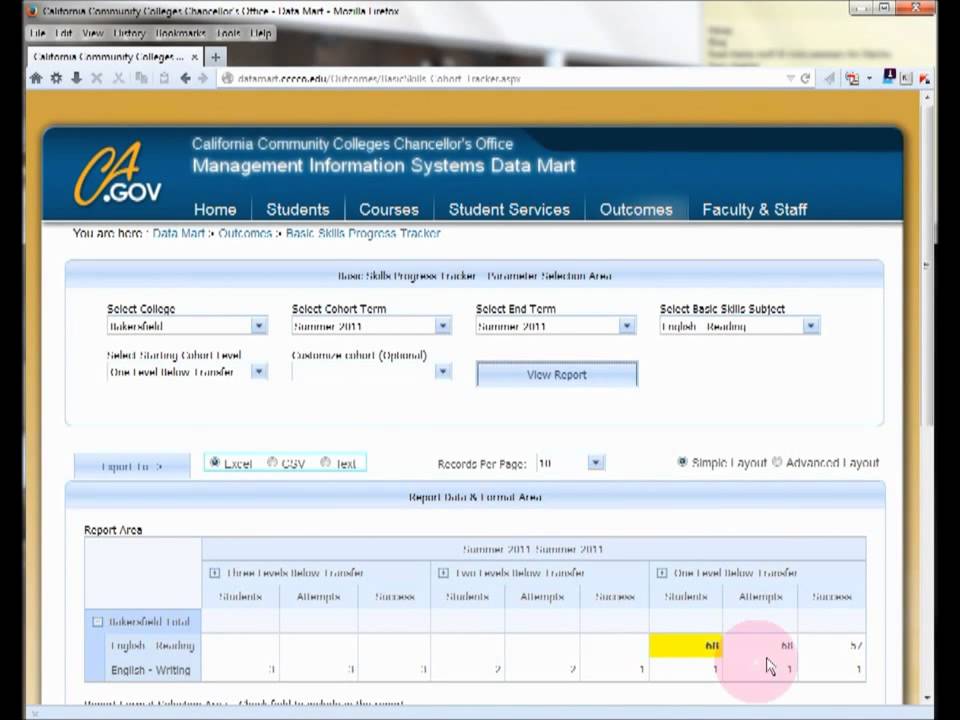Click the paste clipboard toolbar icon
The image size is (960, 720).
[164, 78]
